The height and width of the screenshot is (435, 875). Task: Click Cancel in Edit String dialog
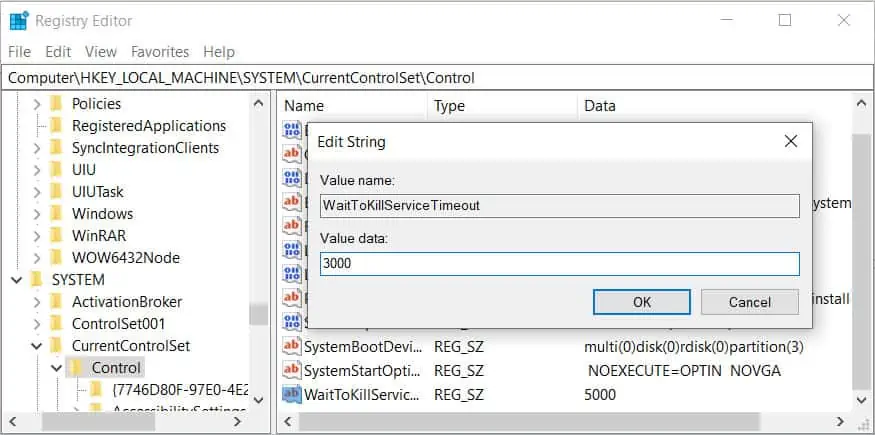[x=749, y=302]
